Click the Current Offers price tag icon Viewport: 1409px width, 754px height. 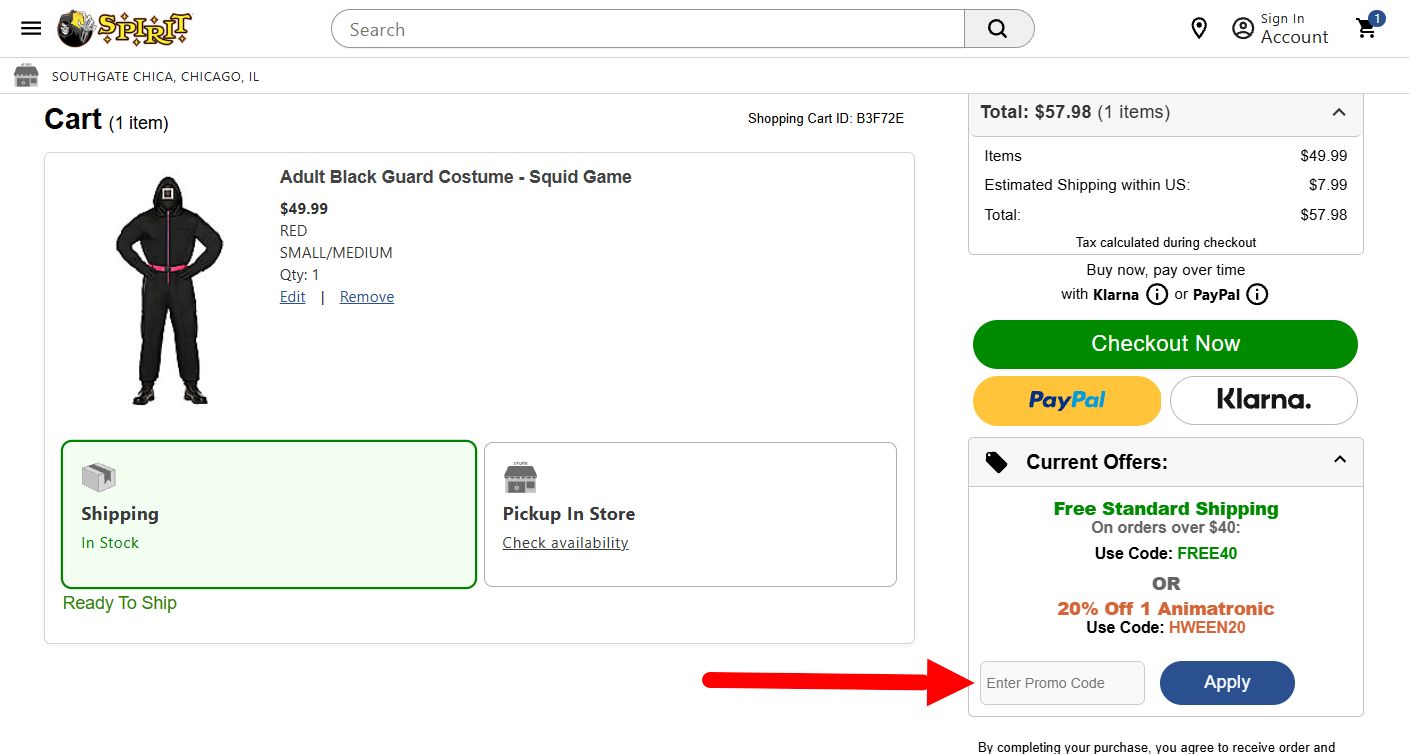coord(996,462)
